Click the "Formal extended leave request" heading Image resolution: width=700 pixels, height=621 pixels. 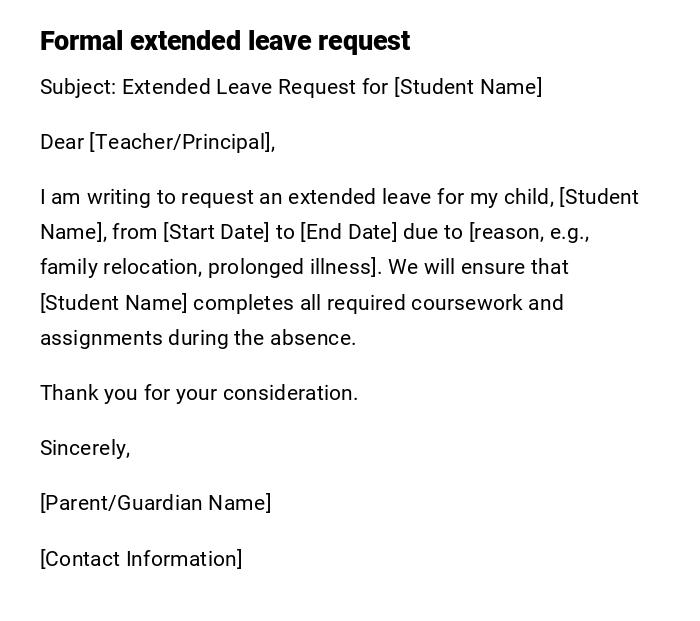225,41
